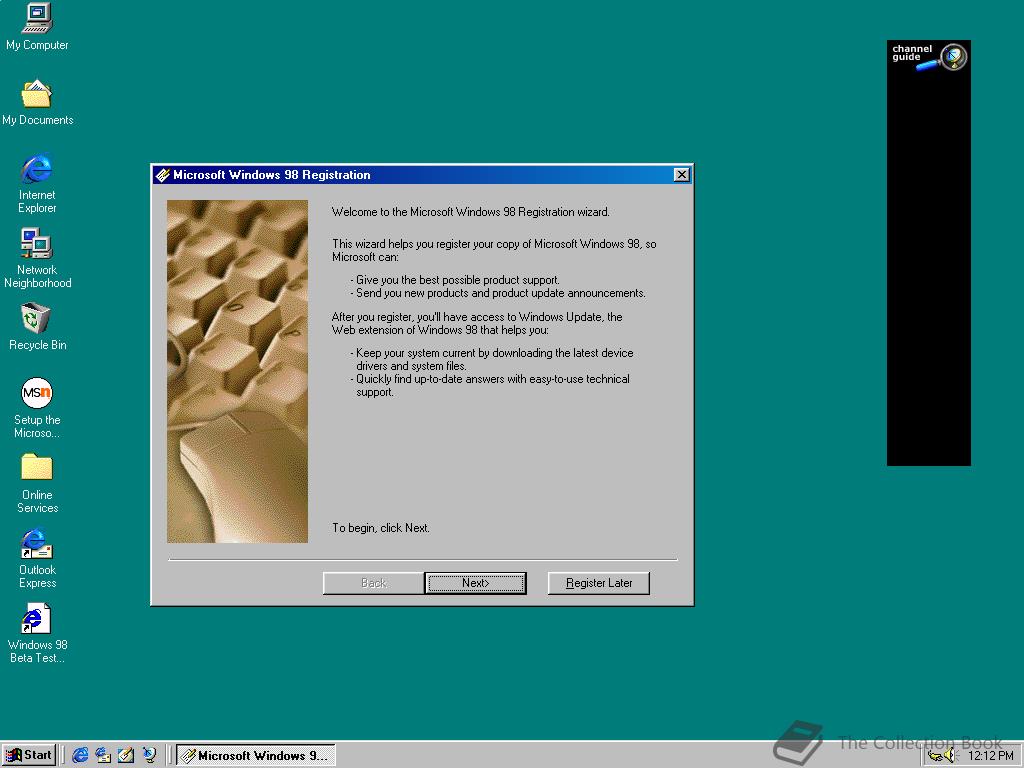The width and height of the screenshot is (1024, 768).
Task: Click the registration wizard title bar icon
Action: coord(163,175)
